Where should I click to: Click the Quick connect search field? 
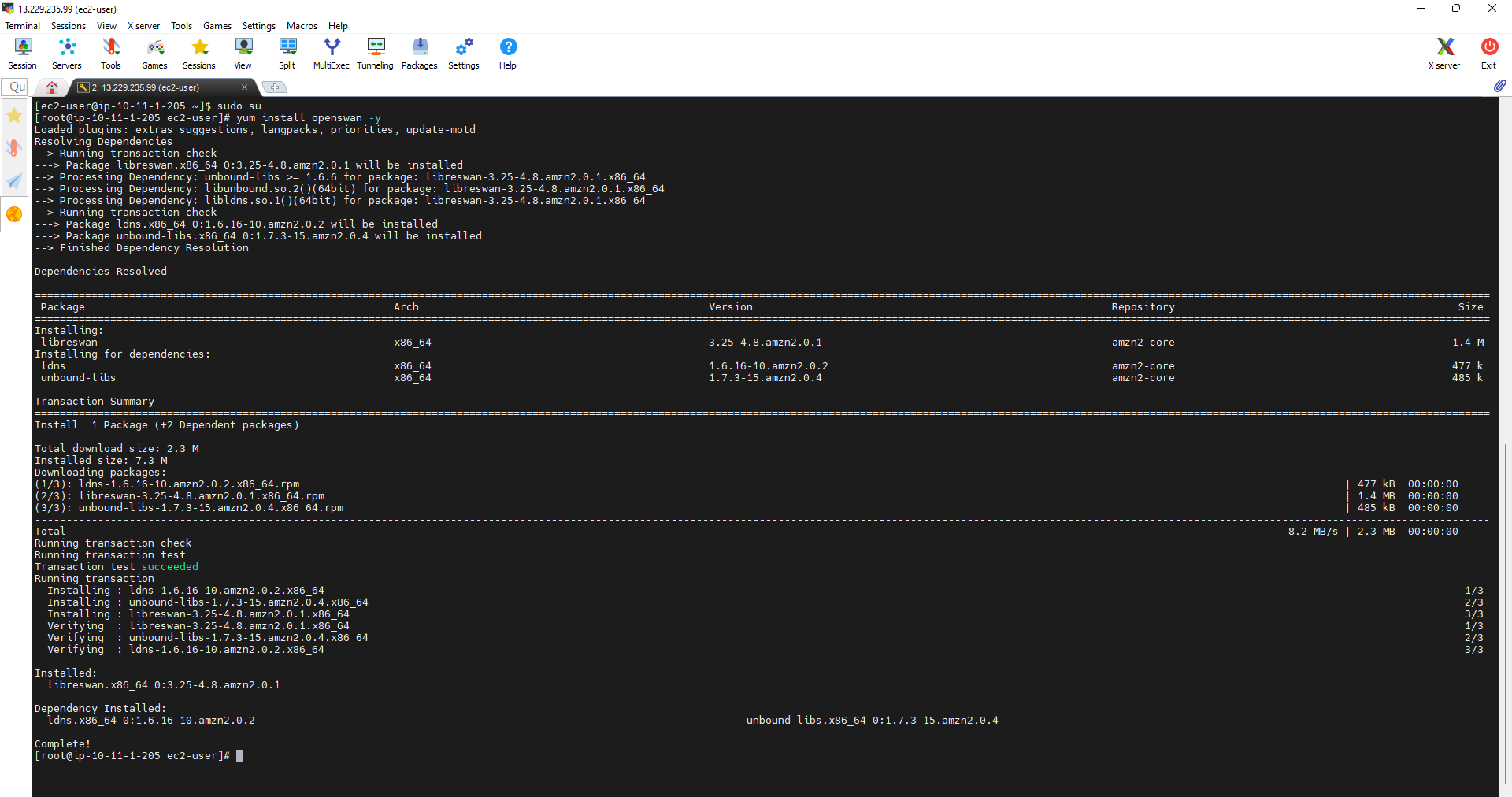click(x=16, y=87)
